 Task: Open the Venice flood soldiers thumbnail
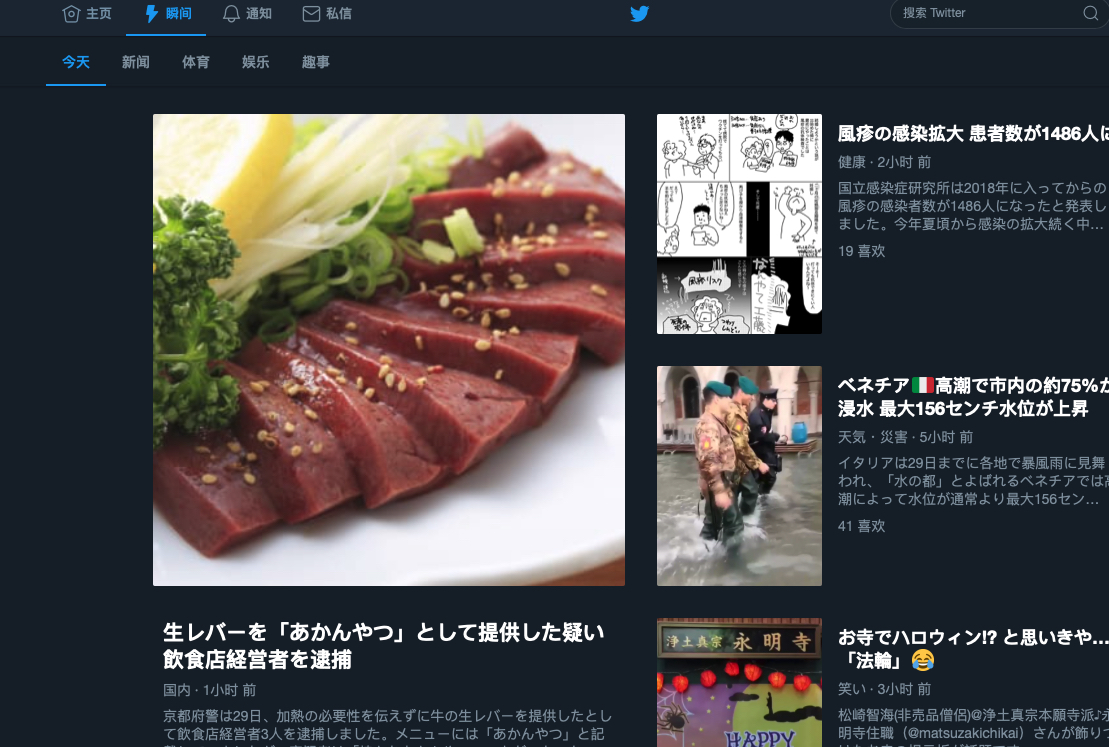pyautogui.click(x=739, y=475)
